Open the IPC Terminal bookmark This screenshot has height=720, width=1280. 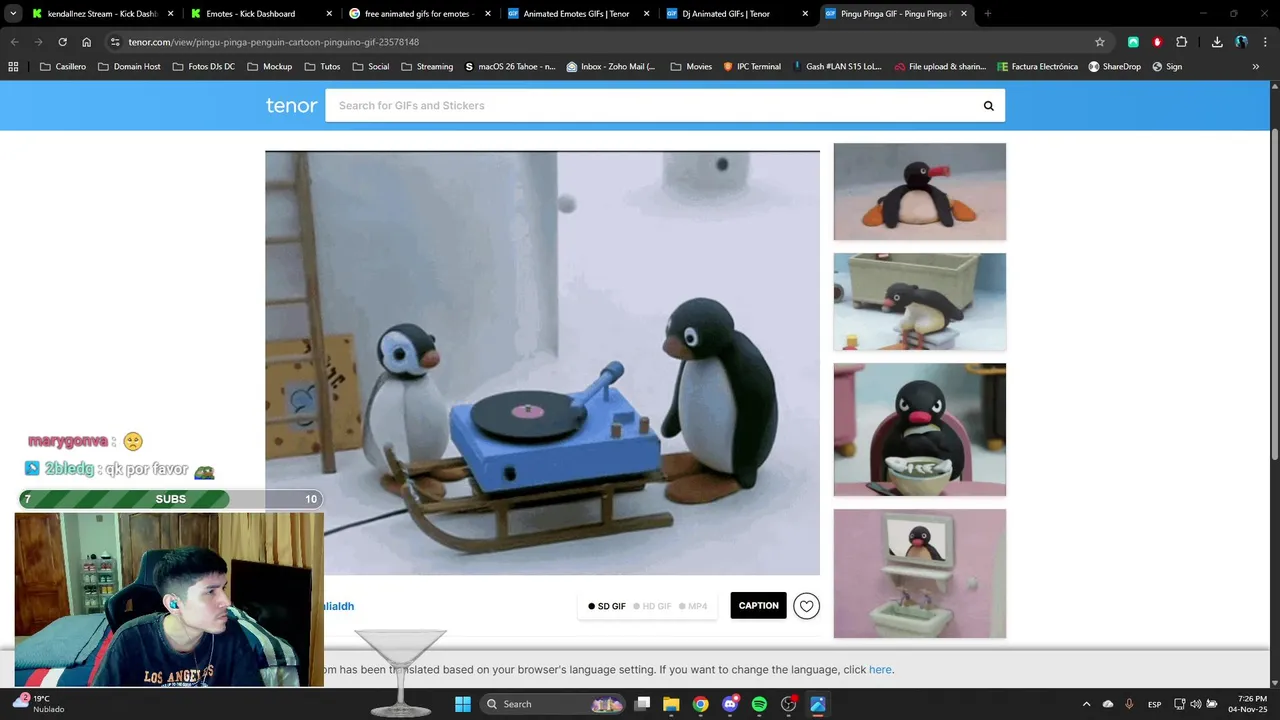pos(751,67)
